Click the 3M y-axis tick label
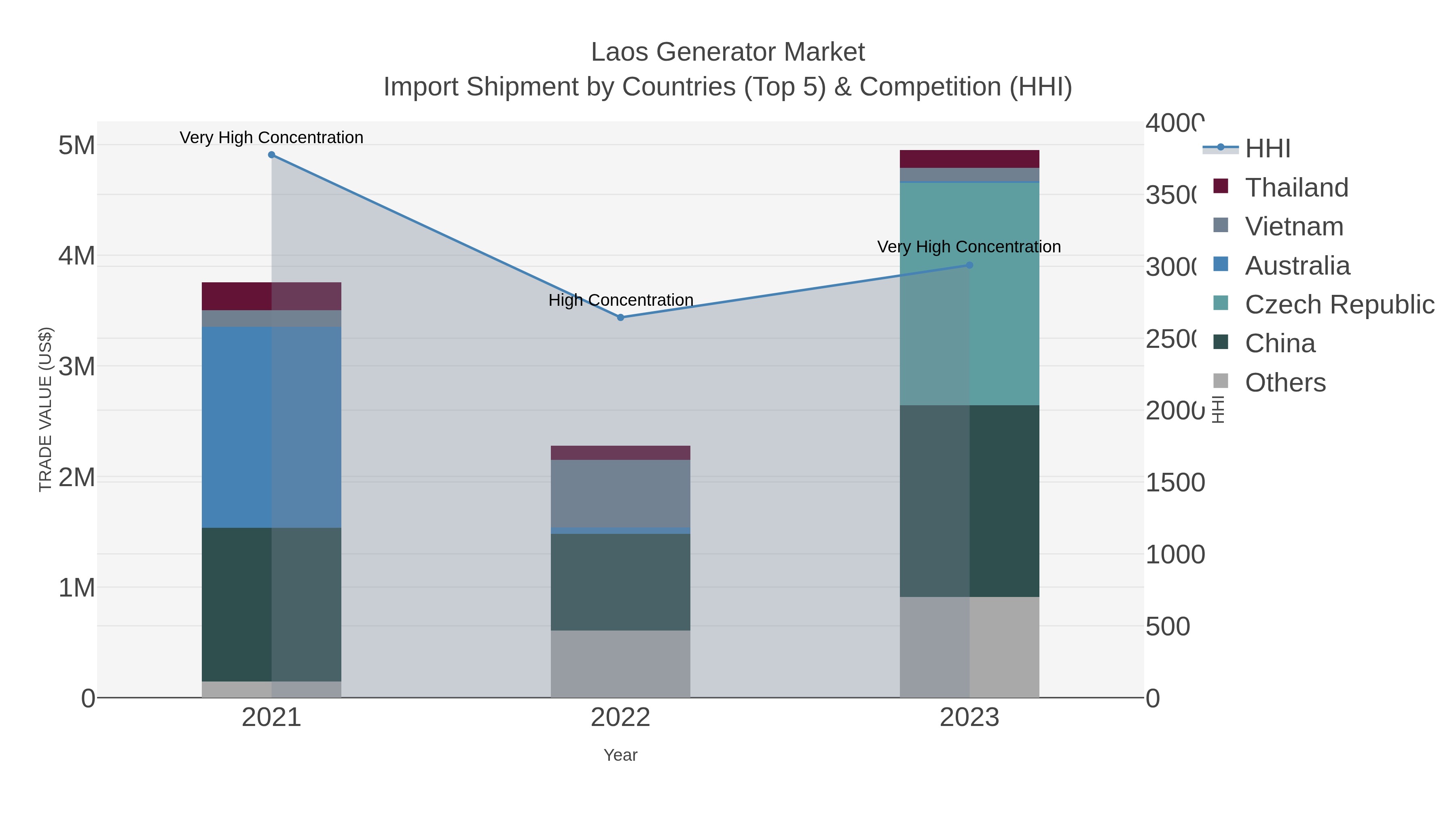The height and width of the screenshot is (819, 1456). click(77, 366)
